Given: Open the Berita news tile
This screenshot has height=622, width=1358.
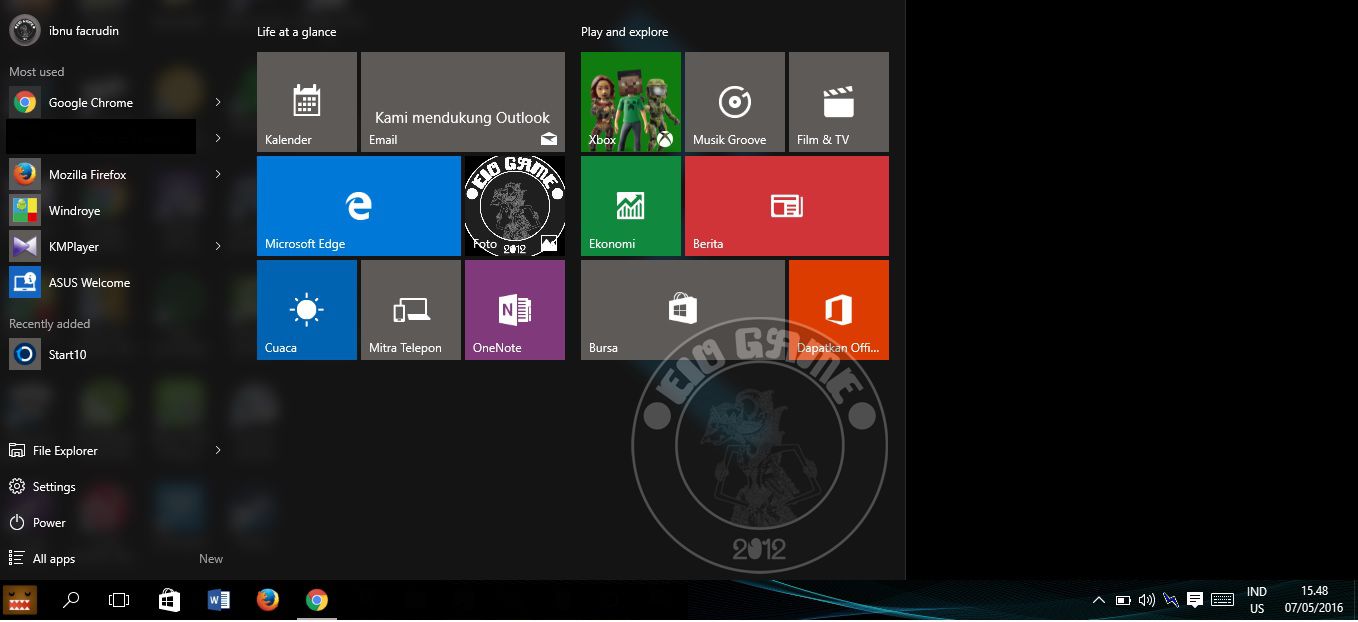Looking at the screenshot, I should point(787,206).
